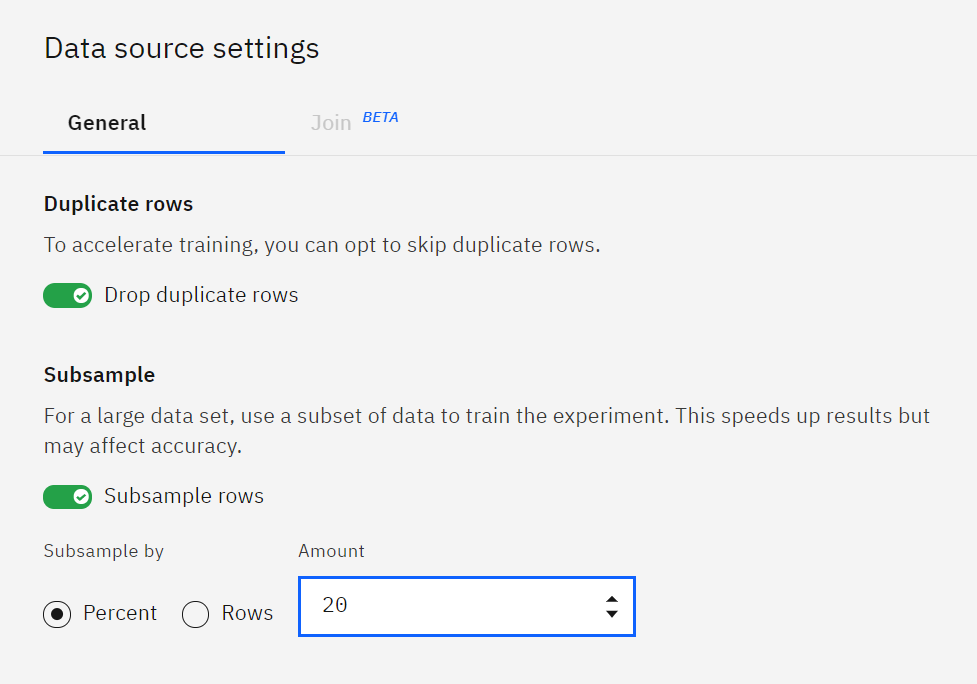Select the Rows radio button

point(196,614)
